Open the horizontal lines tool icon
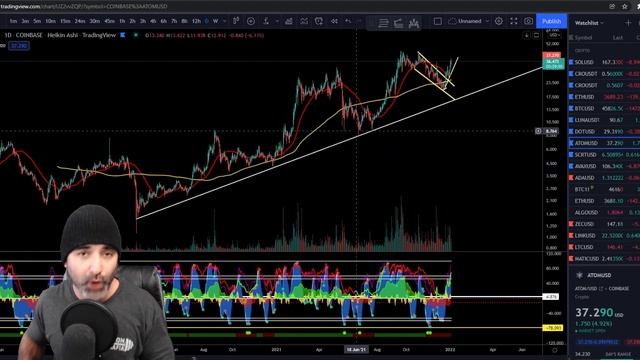The image size is (640, 360). (x=383, y=23)
